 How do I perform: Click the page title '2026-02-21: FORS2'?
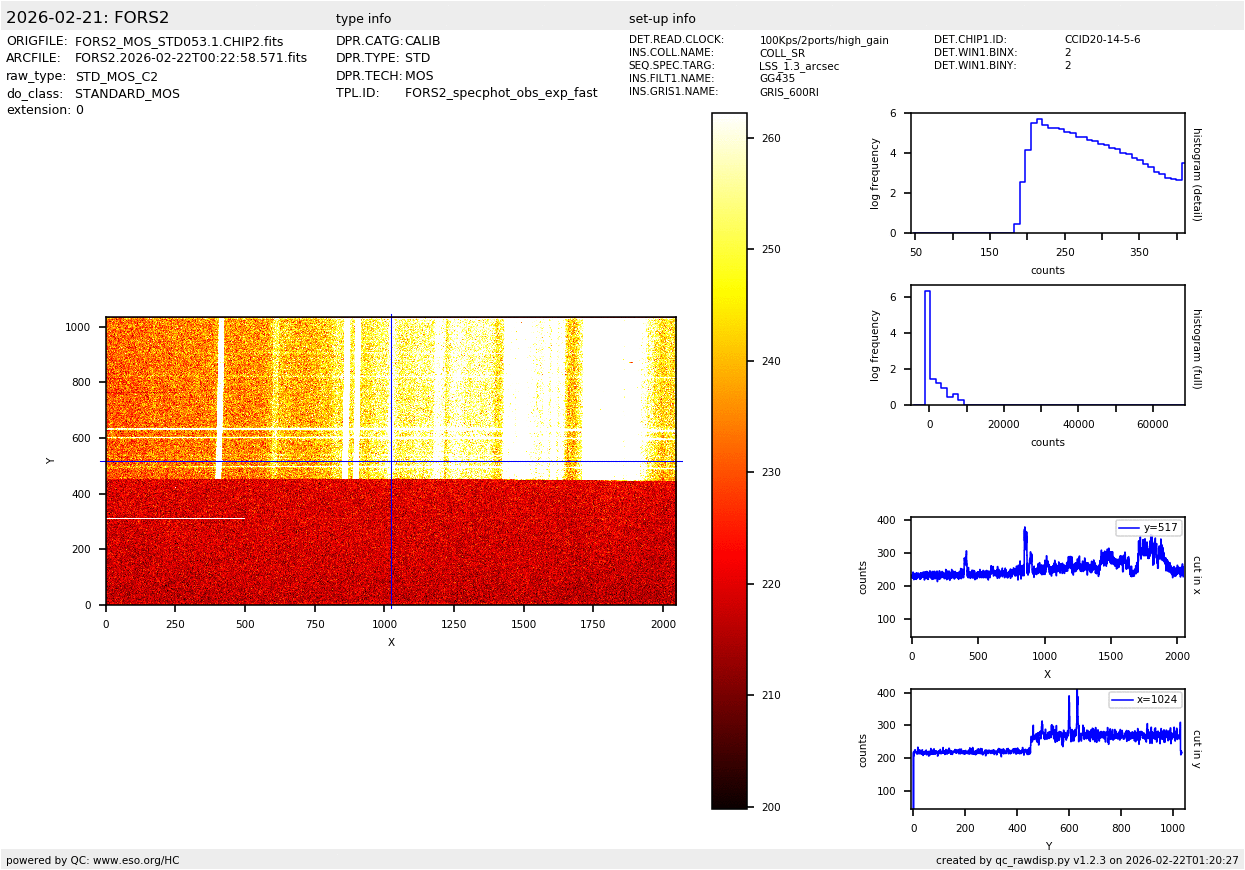tap(88, 18)
